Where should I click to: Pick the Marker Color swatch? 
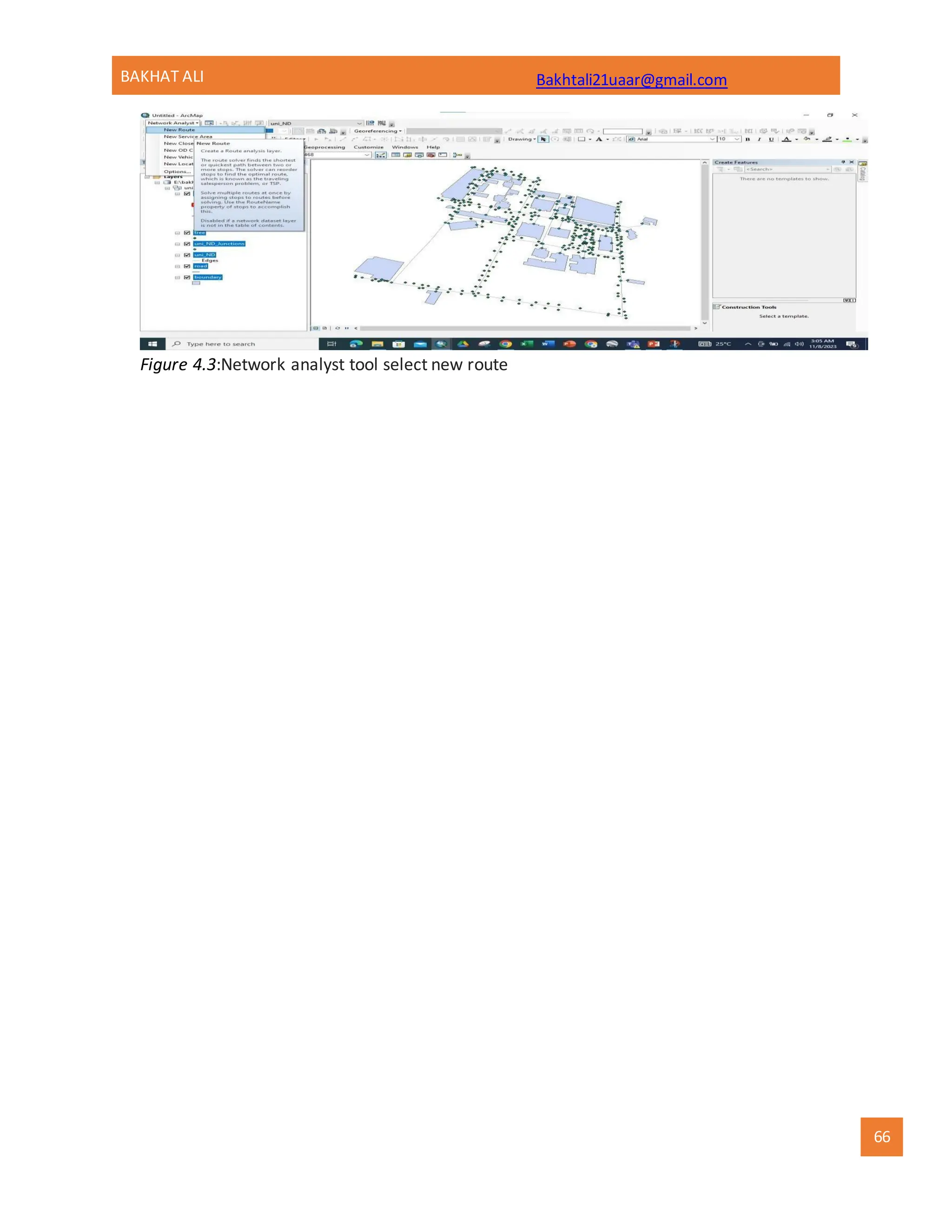pos(848,139)
